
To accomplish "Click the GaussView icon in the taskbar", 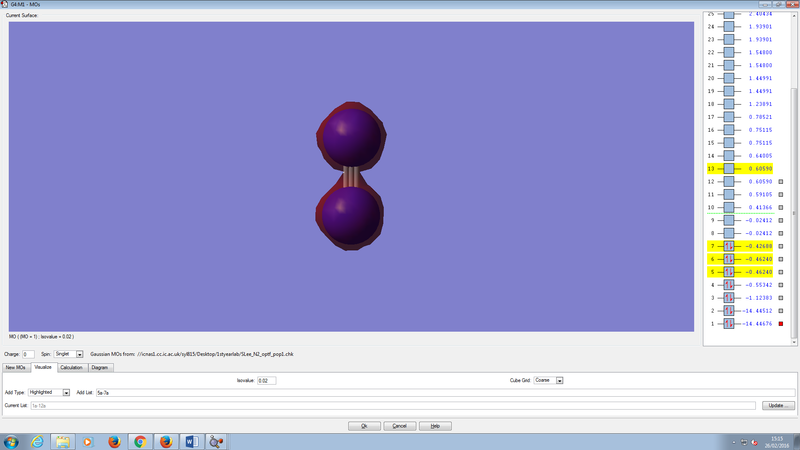I will coord(217,441).
